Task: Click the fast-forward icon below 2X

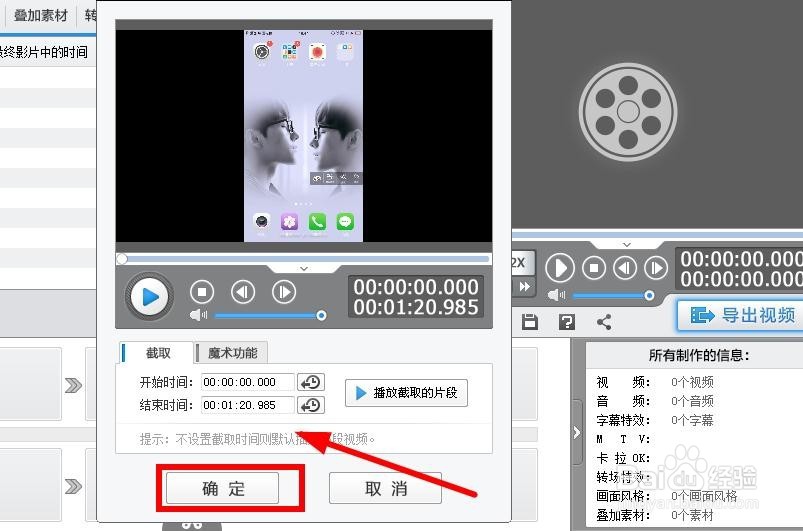Action: click(524, 287)
